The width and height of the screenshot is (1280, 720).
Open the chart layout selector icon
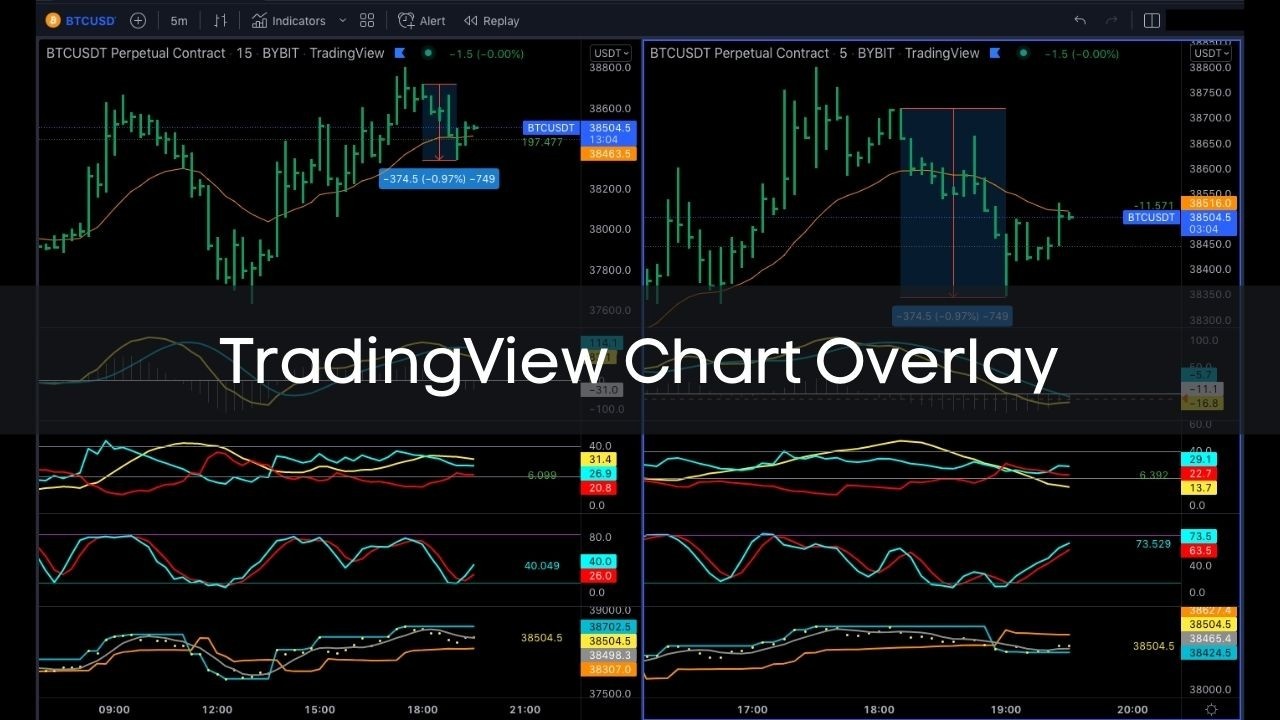pyautogui.click(x=1152, y=20)
